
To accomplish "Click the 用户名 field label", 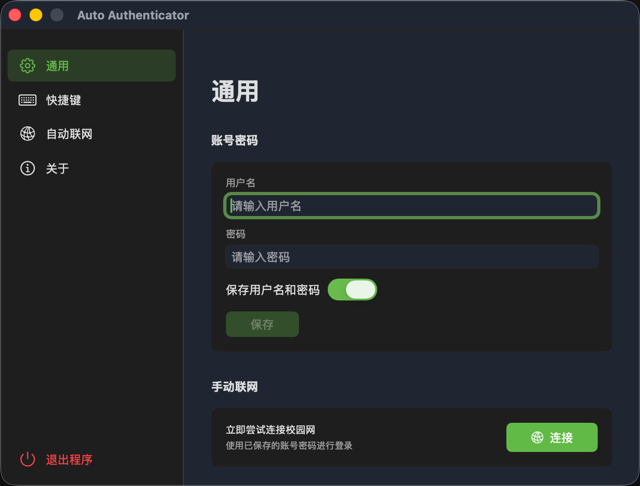I will coord(240,183).
